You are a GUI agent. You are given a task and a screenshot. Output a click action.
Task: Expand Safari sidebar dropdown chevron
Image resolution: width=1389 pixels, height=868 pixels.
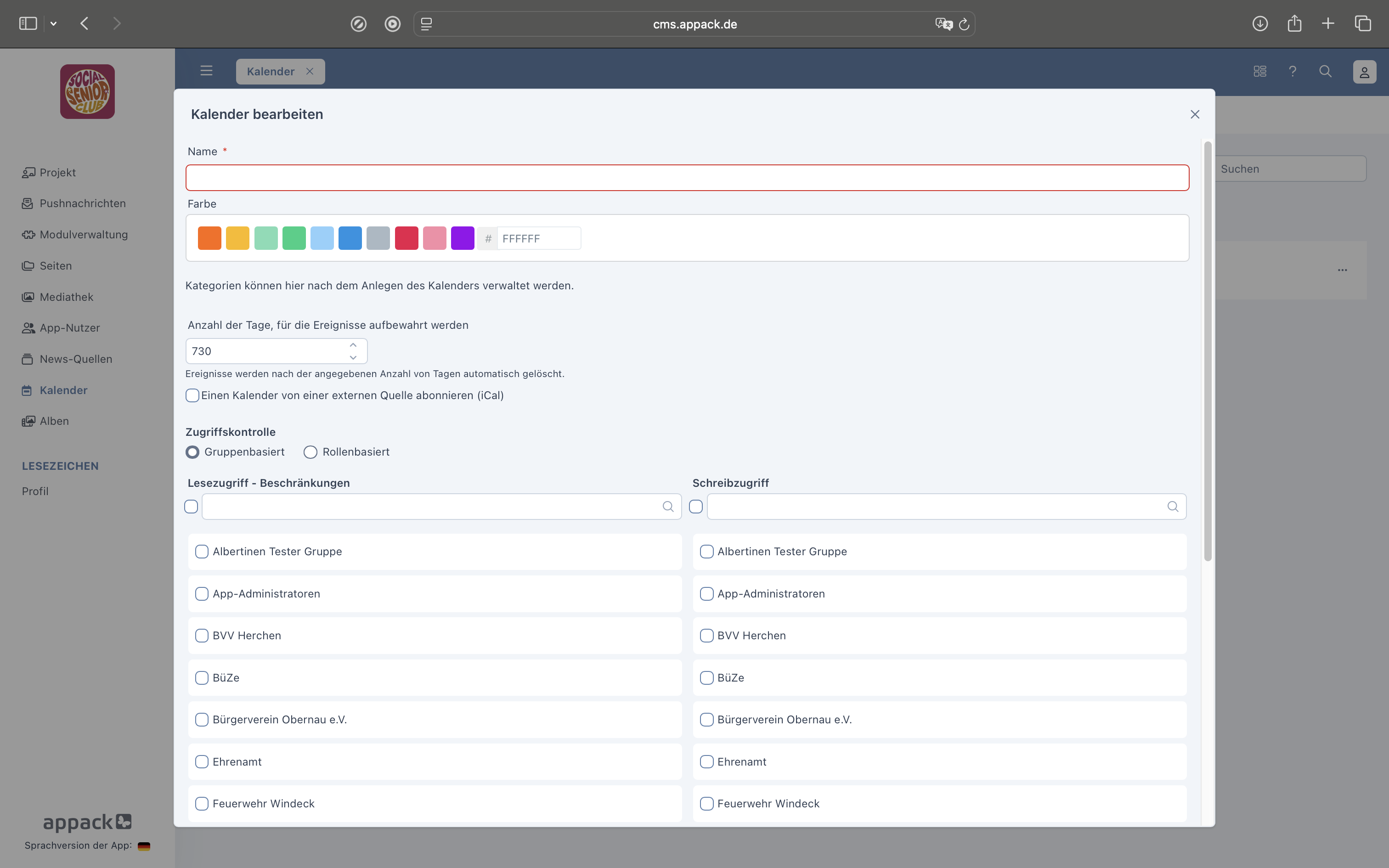coord(53,23)
